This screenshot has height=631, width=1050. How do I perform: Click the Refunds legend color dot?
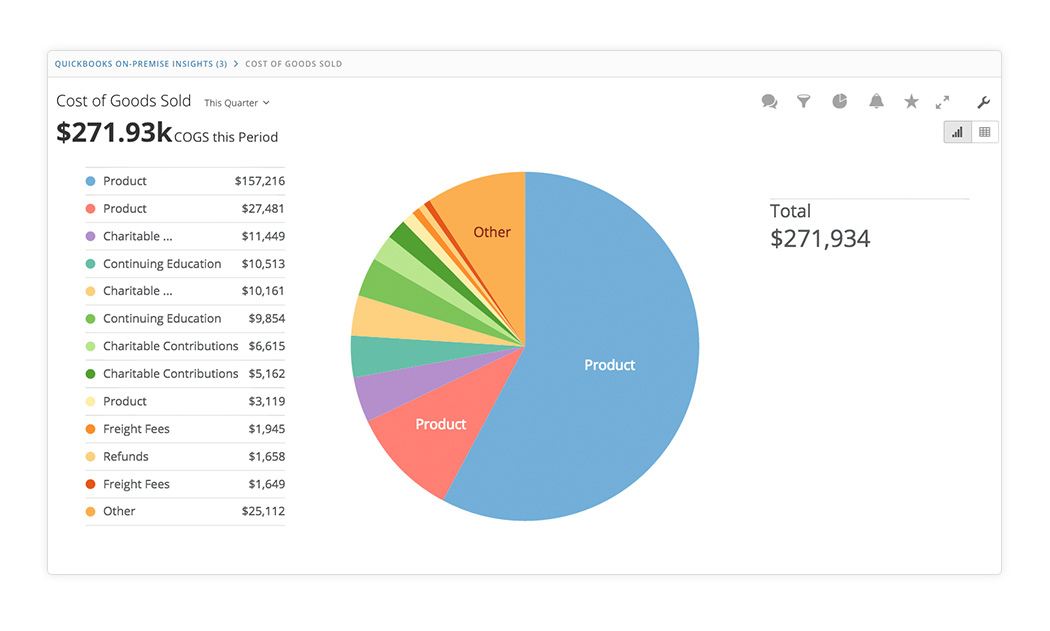(90, 457)
